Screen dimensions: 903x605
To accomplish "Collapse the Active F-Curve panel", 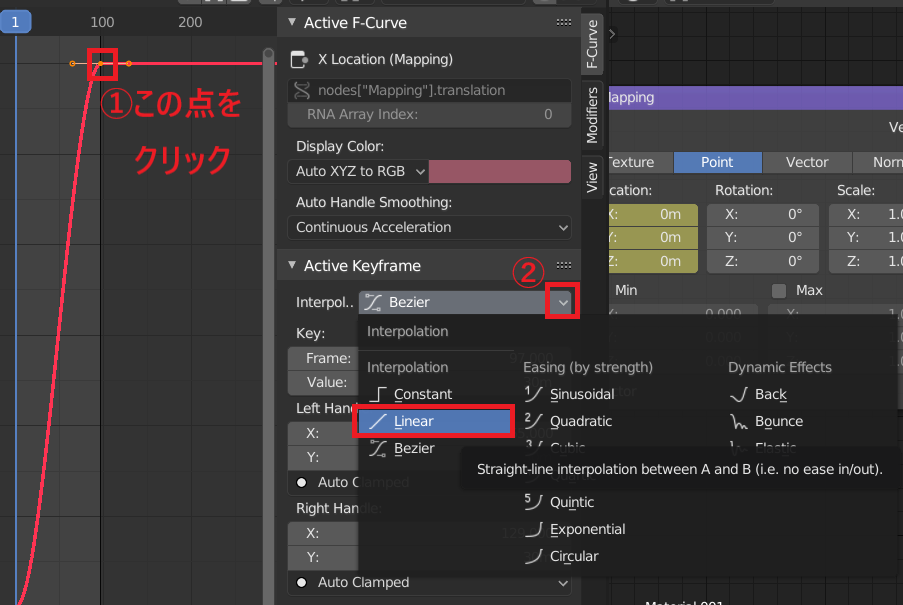I will tap(292, 22).
